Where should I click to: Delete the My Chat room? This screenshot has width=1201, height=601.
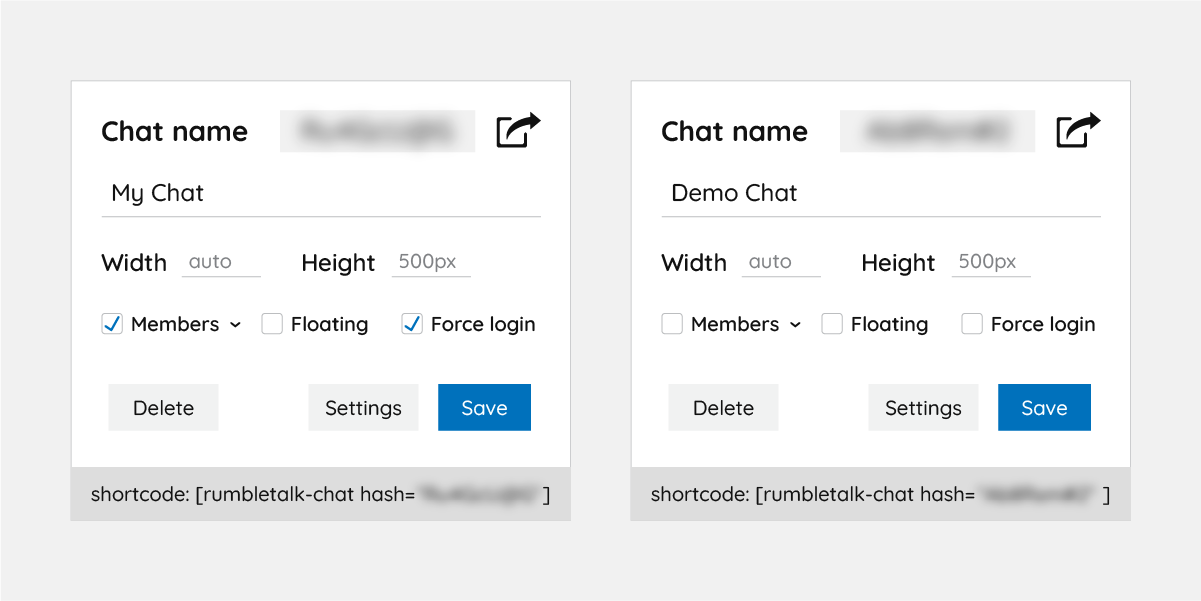click(x=163, y=407)
